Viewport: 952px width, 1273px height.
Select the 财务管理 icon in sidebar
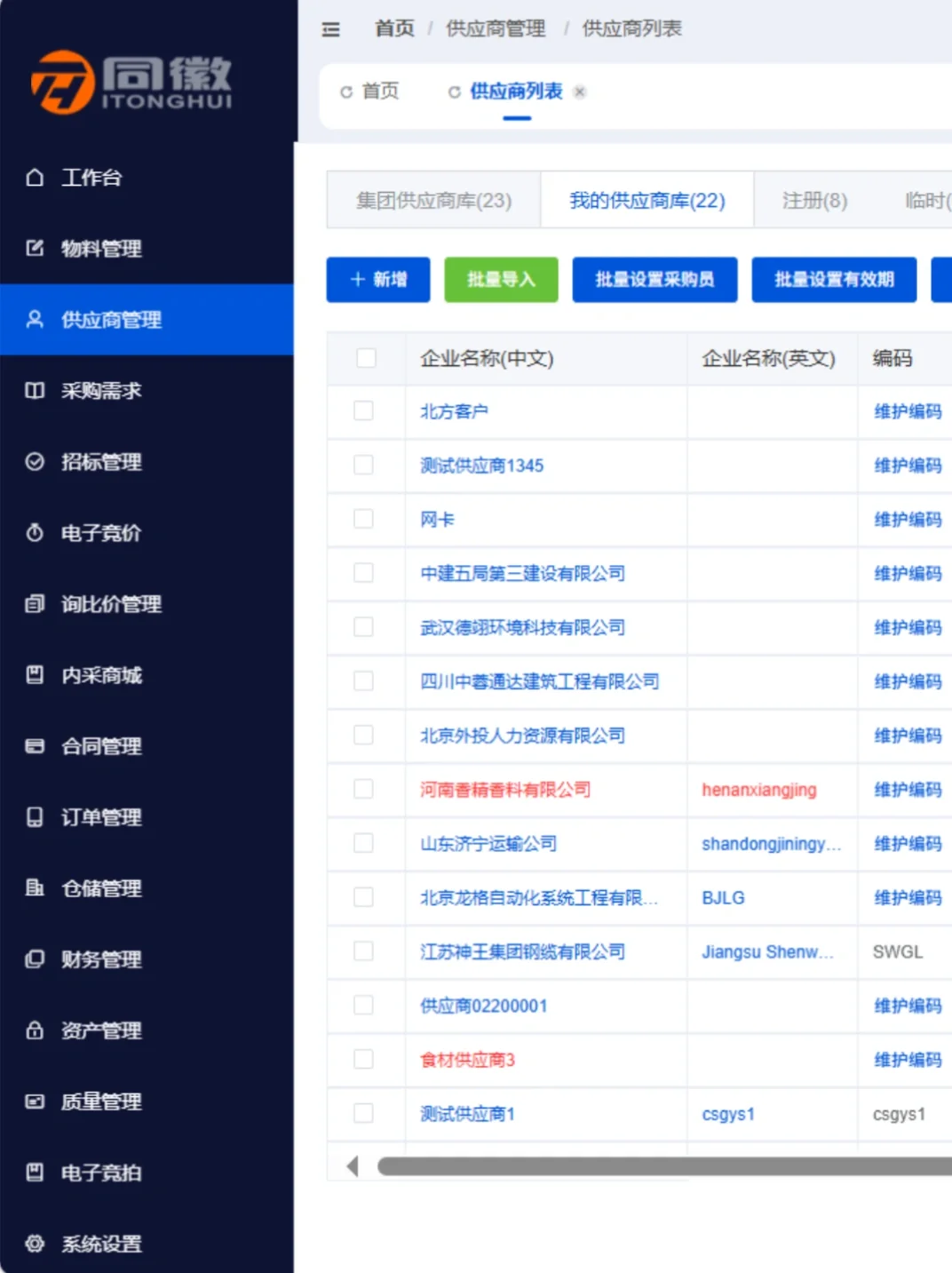(x=34, y=959)
